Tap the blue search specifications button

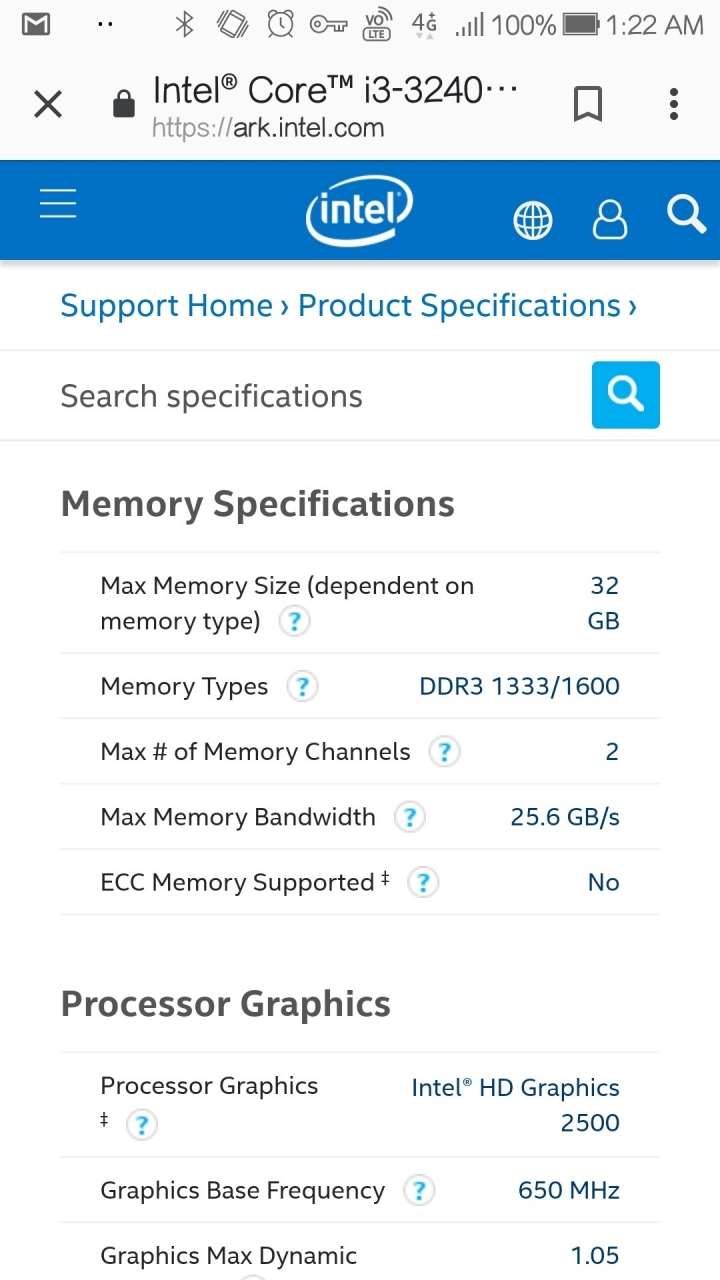click(626, 395)
